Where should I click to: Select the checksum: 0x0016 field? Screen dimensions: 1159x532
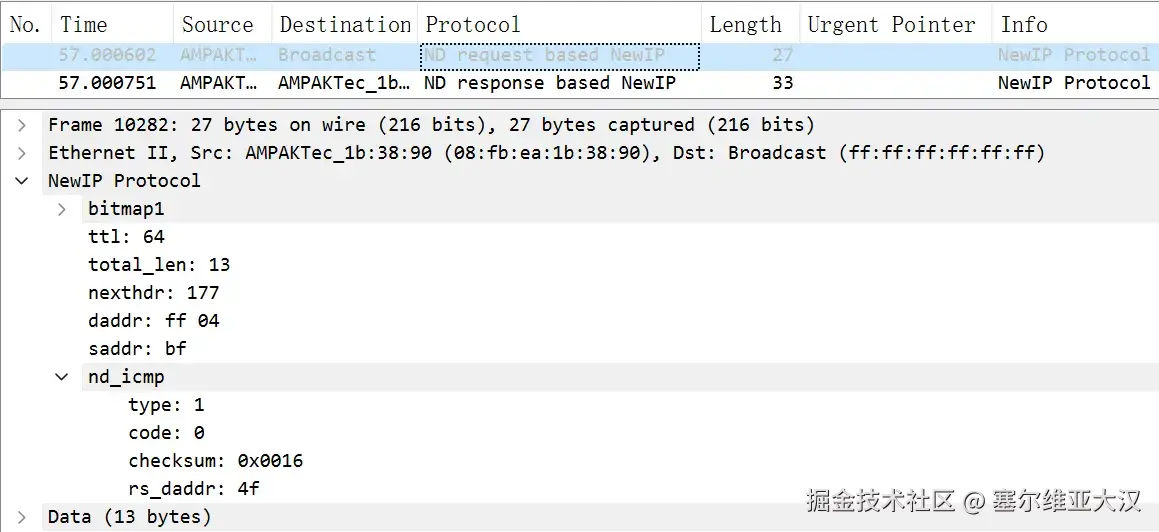pyautogui.click(x=215, y=461)
